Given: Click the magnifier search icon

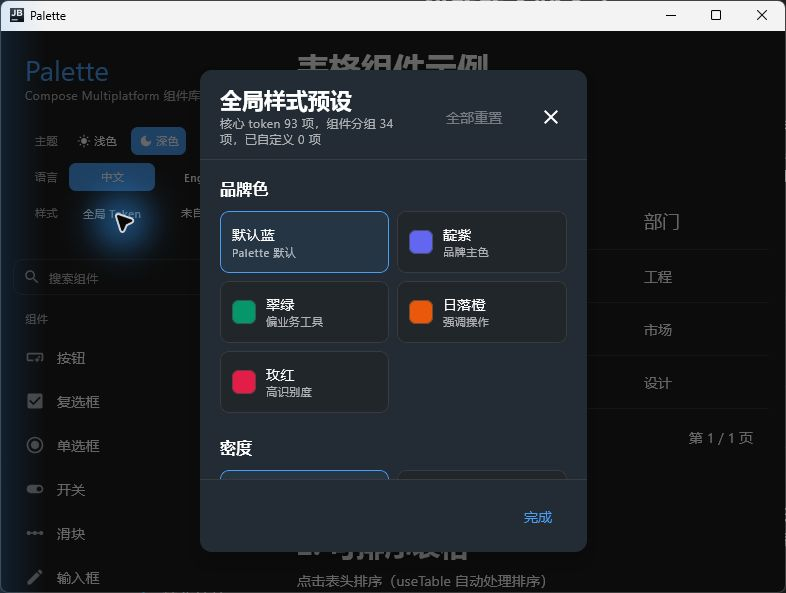Looking at the screenshot, I should point(32,277).
